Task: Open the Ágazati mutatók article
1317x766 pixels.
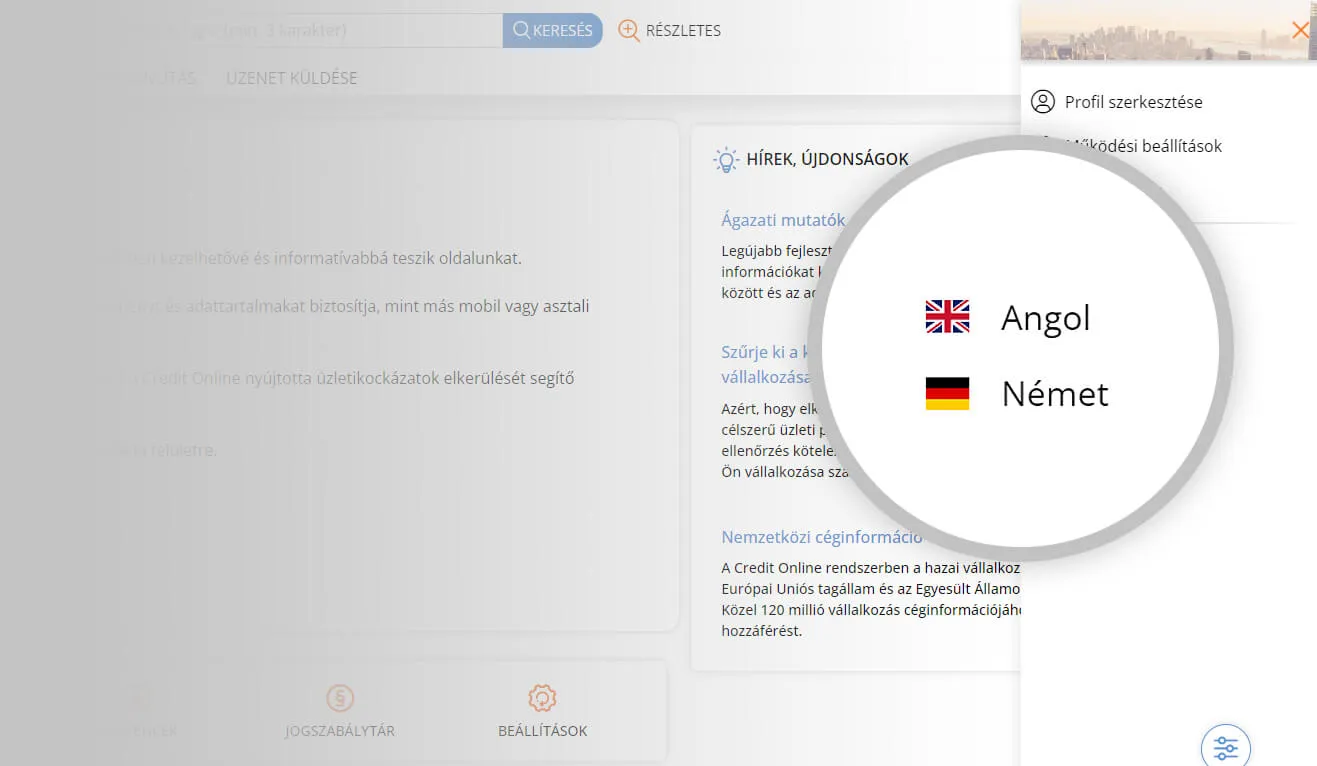Action: tap(782, 219)
